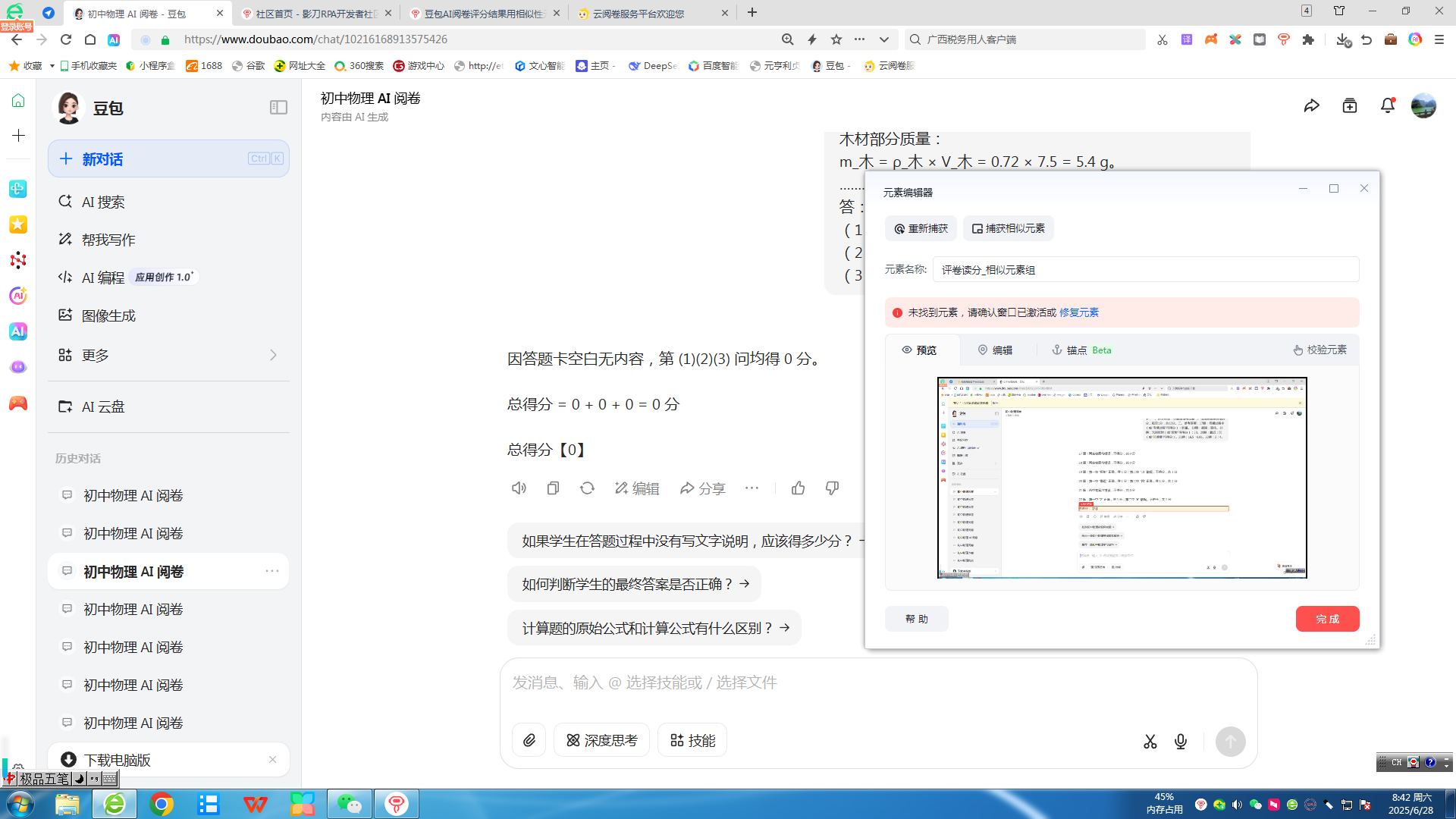Image resolution: width=1456 pixels, height=819 pixels.
Task: Open Chrome from the Windows taskbar
Action: [162, 804]
